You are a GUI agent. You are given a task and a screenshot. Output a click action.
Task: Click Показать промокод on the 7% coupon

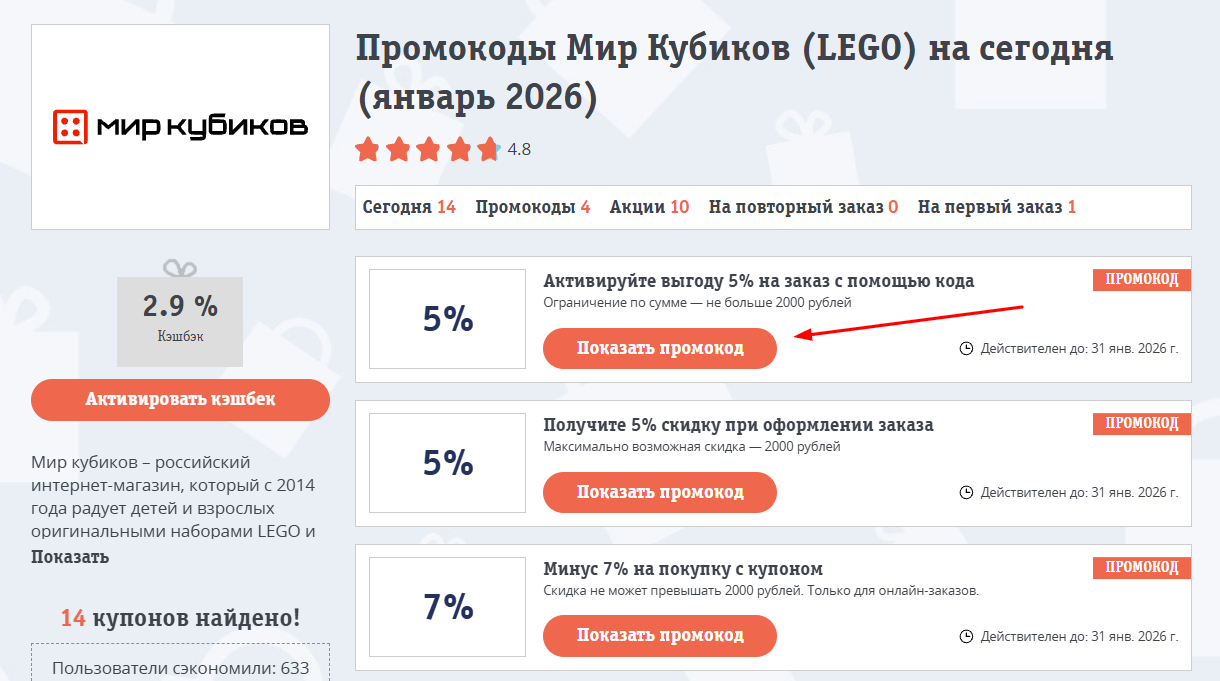click(x=659, y=634)
